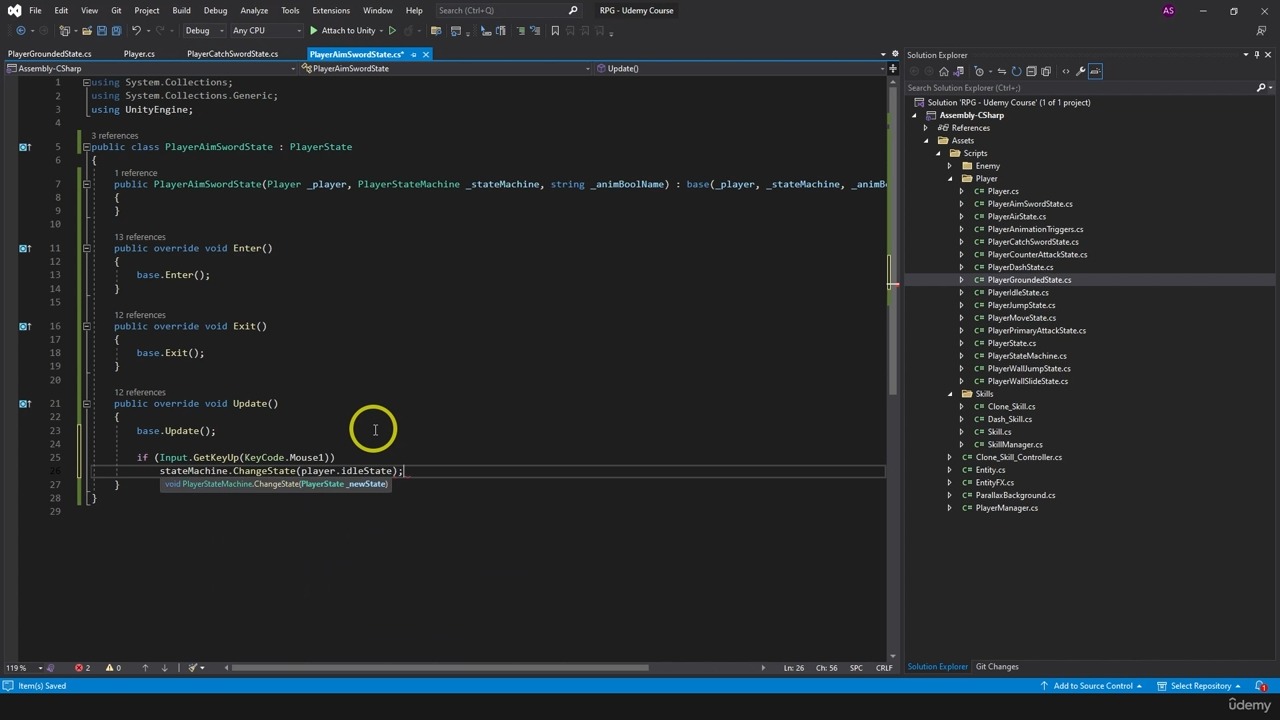The image size is (1280, 720).
Task: Open the File menu
Action: pos(35,11)
